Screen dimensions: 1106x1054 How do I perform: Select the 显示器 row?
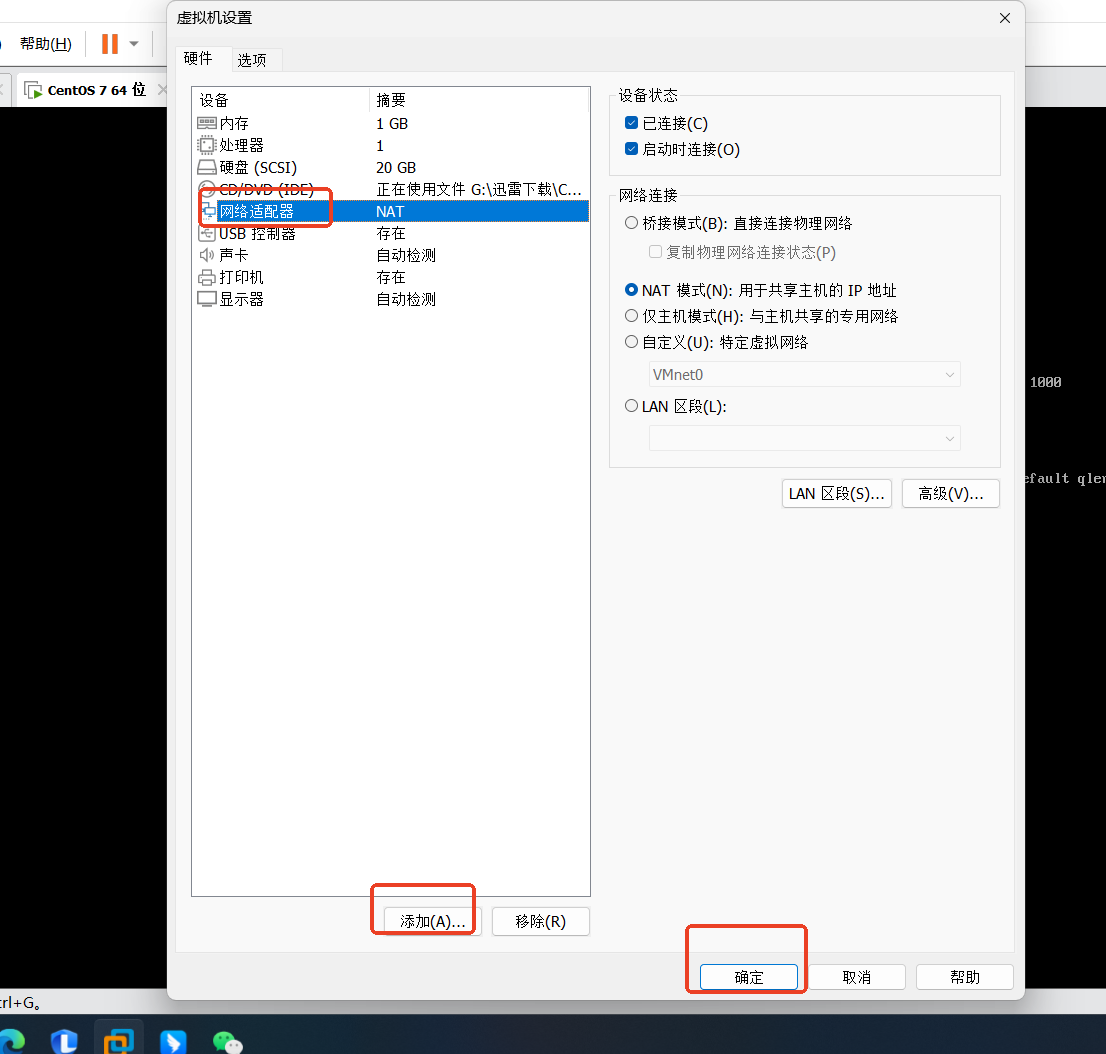[391, 299]
